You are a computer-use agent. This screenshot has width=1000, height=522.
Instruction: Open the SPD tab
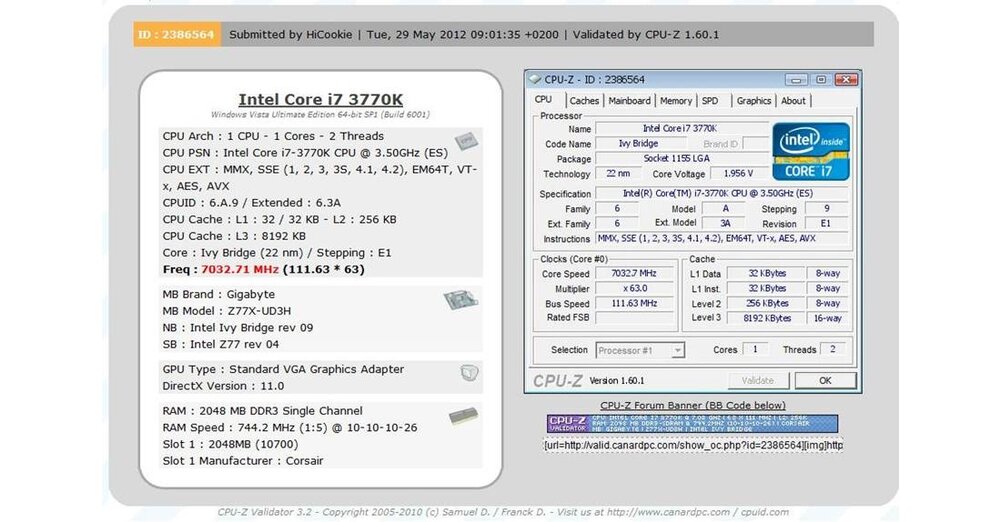pyautogui.click(x=710, y=101)
